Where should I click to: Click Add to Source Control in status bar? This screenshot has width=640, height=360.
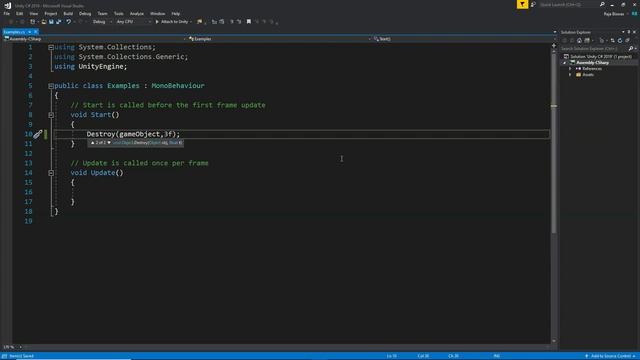click(611, 356)
